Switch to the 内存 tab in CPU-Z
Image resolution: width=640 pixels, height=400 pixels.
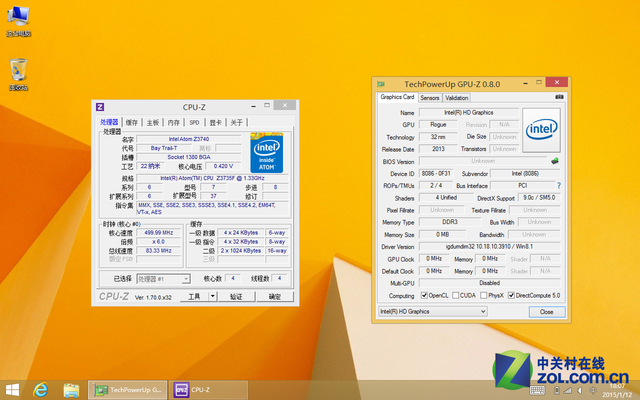click(x=173, y=122)
